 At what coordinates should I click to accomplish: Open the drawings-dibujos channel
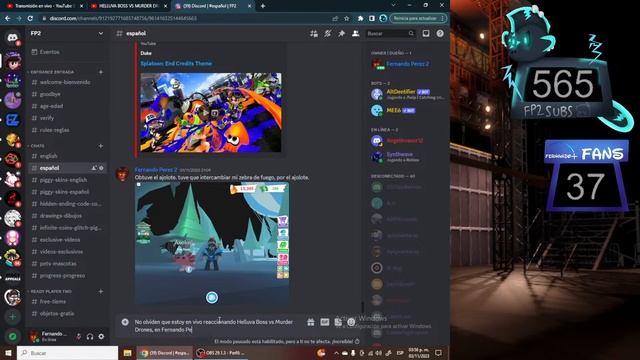[67, 216]
